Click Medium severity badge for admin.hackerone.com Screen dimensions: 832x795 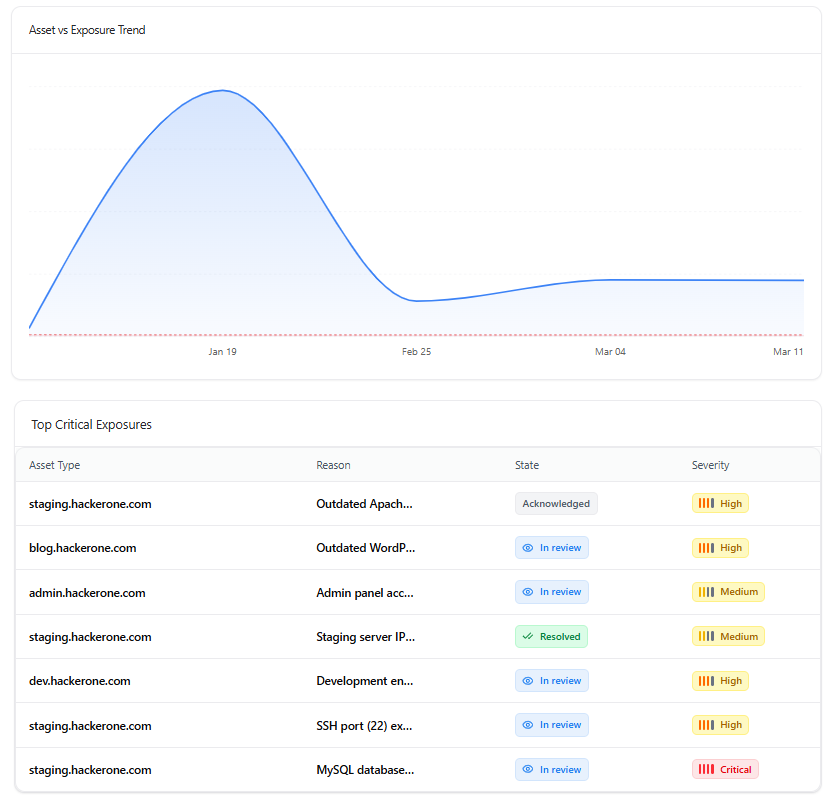(x=728, y=592)
